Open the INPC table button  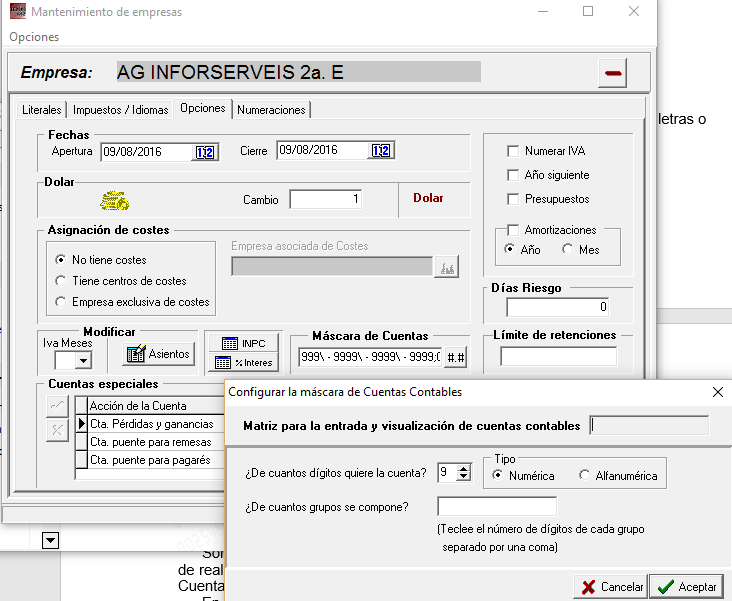(x=243, y=343)
